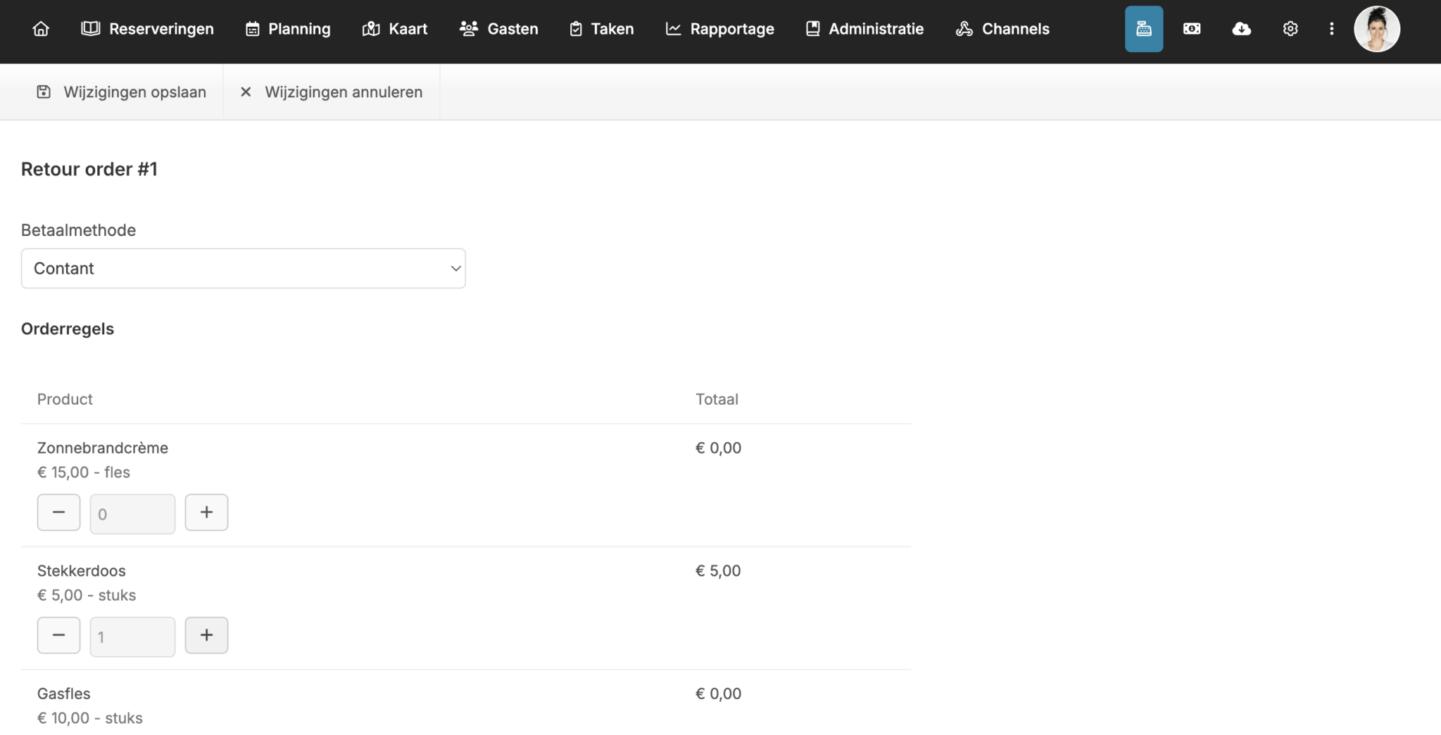
Task: Open the Kaart map view
Action: coord(395,29)
